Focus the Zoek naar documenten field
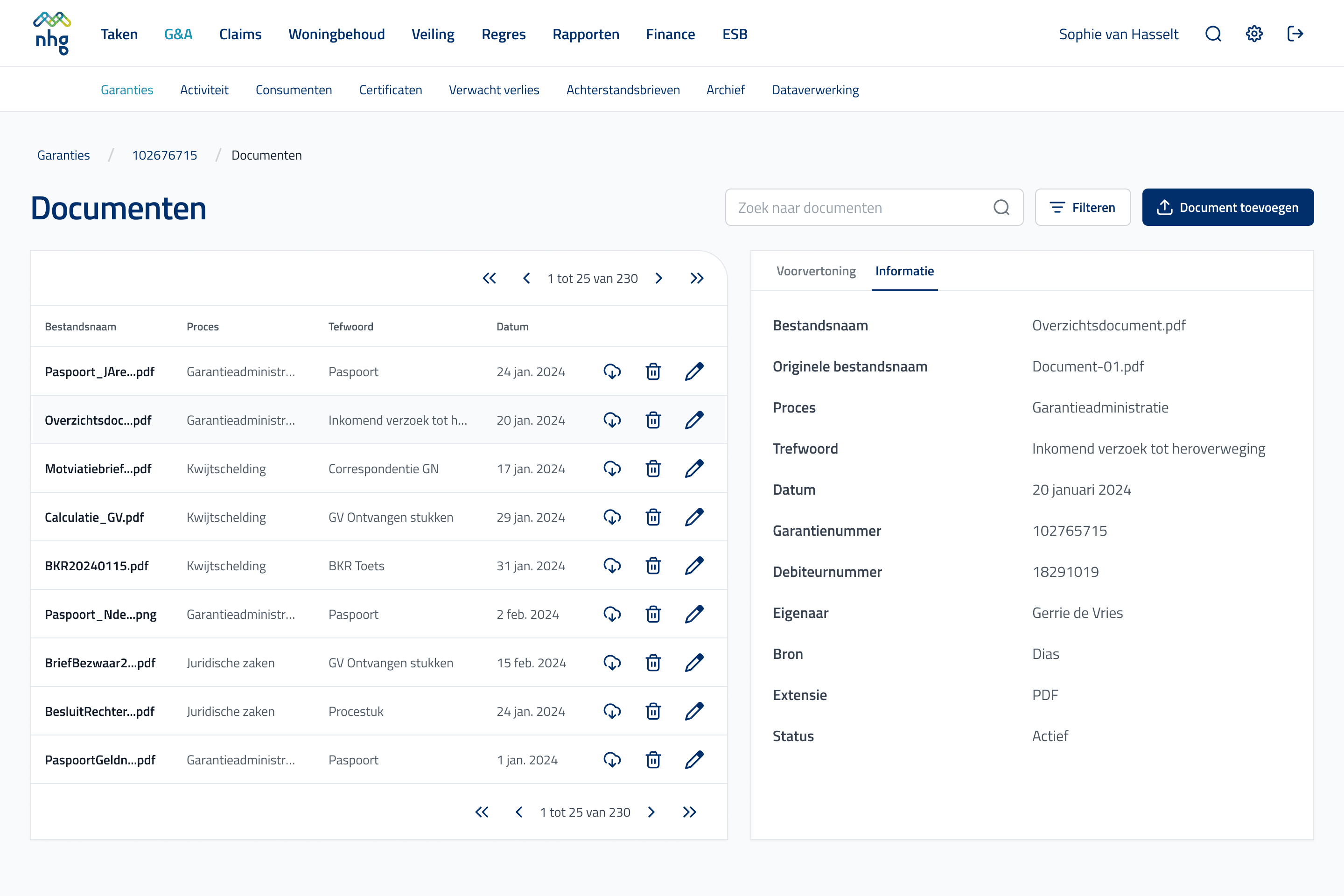 pos(874,207)
